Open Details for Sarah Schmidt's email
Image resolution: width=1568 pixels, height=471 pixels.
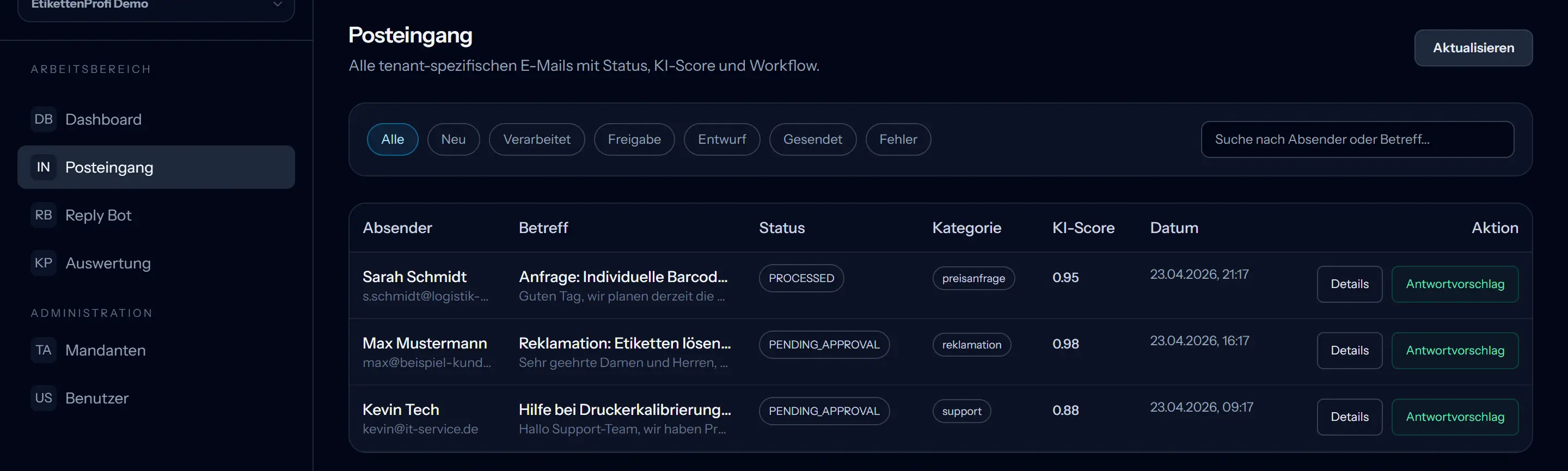point(1350,284)
